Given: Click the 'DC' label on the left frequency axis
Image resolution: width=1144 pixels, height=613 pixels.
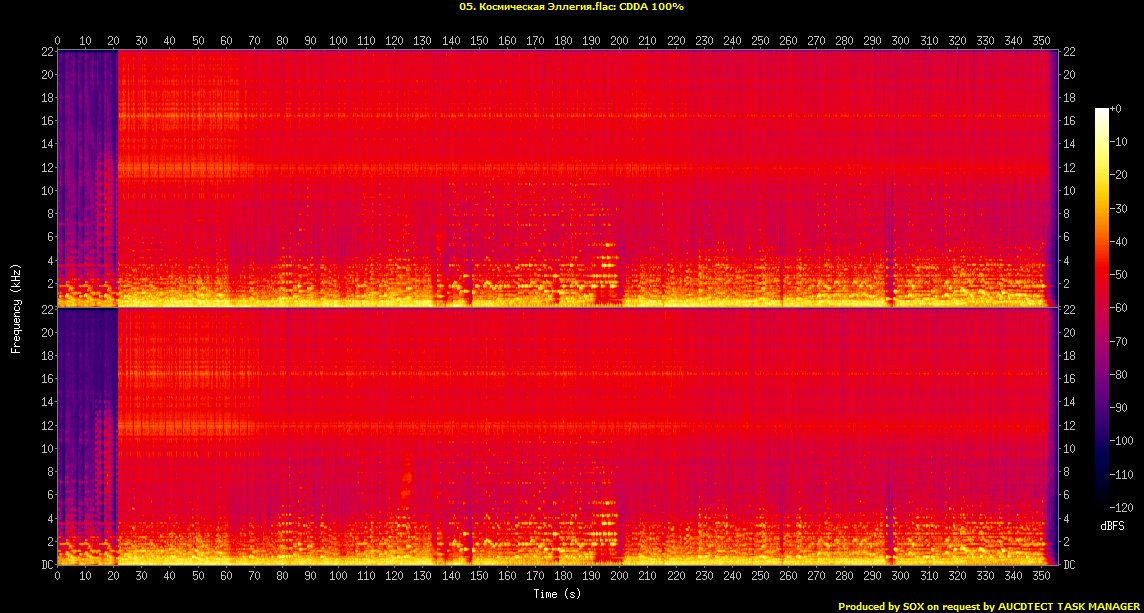Looking at the screenshot, I should click(x=46, y=565).
